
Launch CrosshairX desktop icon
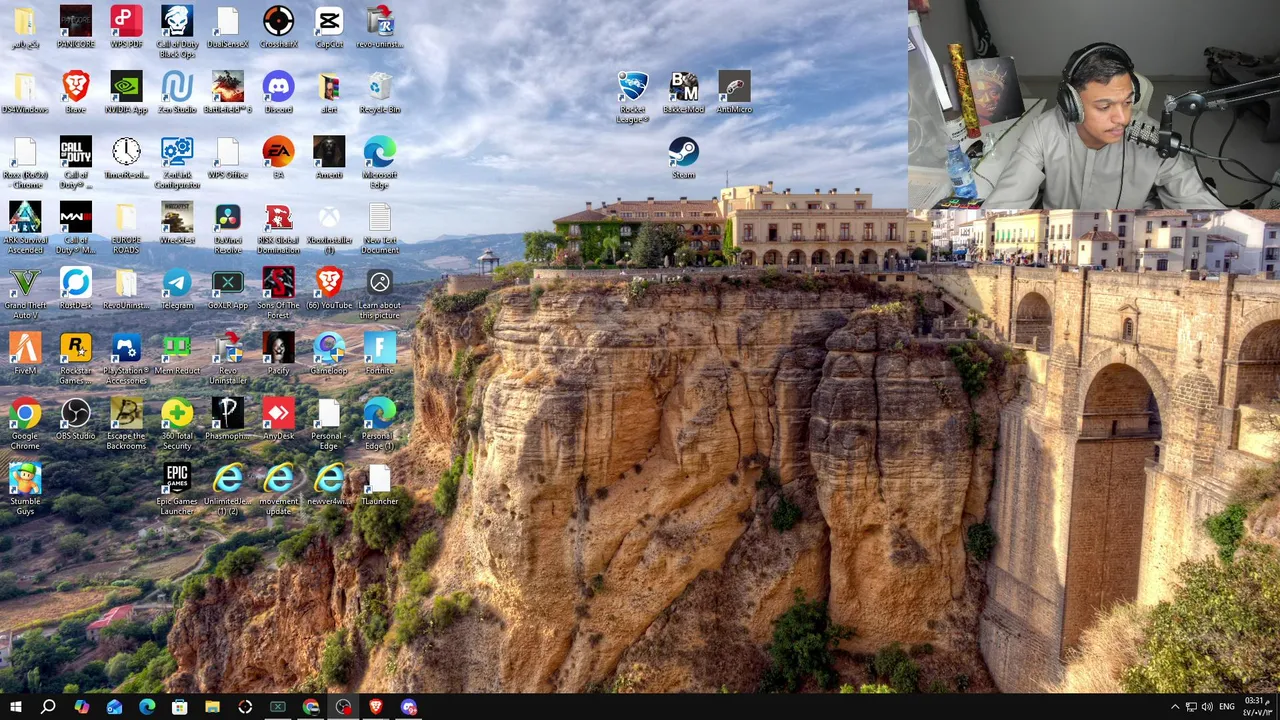point(278,27)
